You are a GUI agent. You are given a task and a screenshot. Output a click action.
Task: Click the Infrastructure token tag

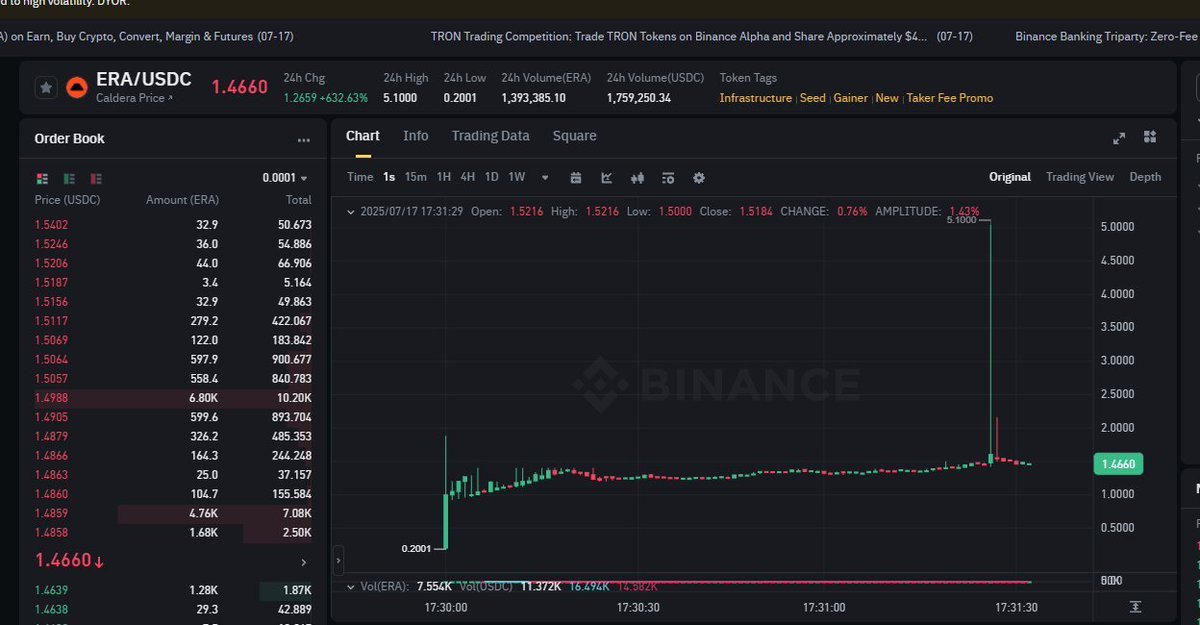coord(755,98)
